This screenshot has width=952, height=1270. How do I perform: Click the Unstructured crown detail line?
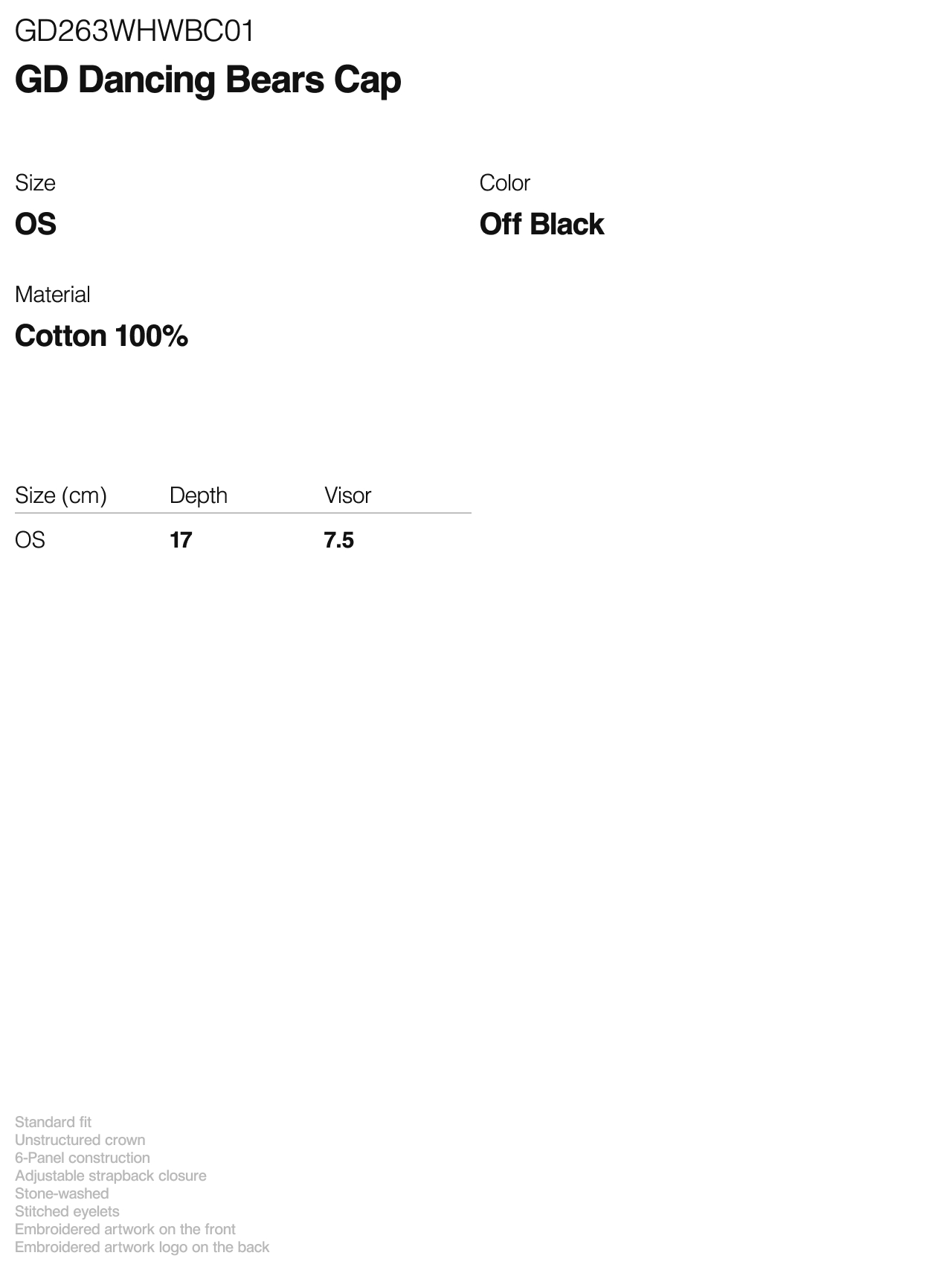80,1140
